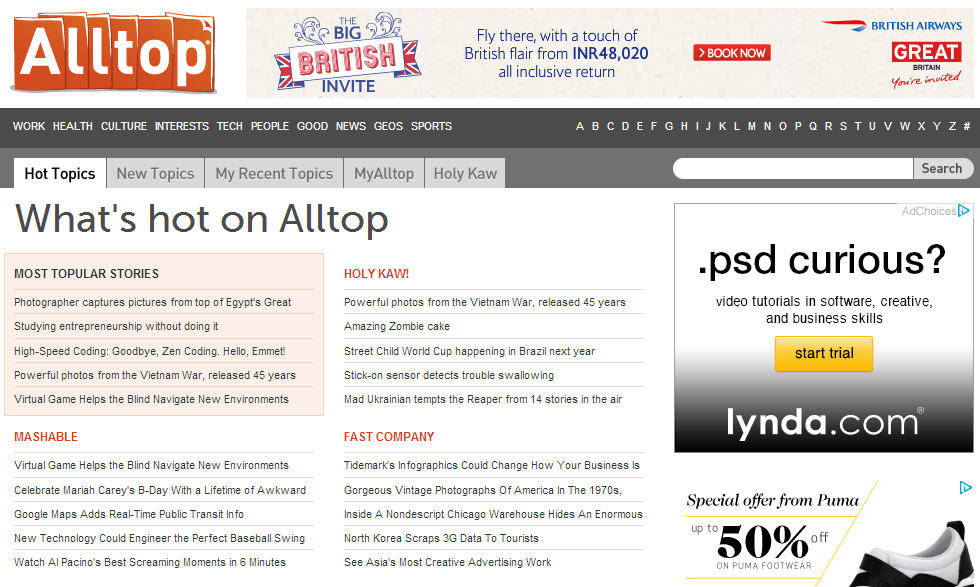Open Nondescript Chicago Warehouse story
Screen dimensions: 980x587
(493, 514)
